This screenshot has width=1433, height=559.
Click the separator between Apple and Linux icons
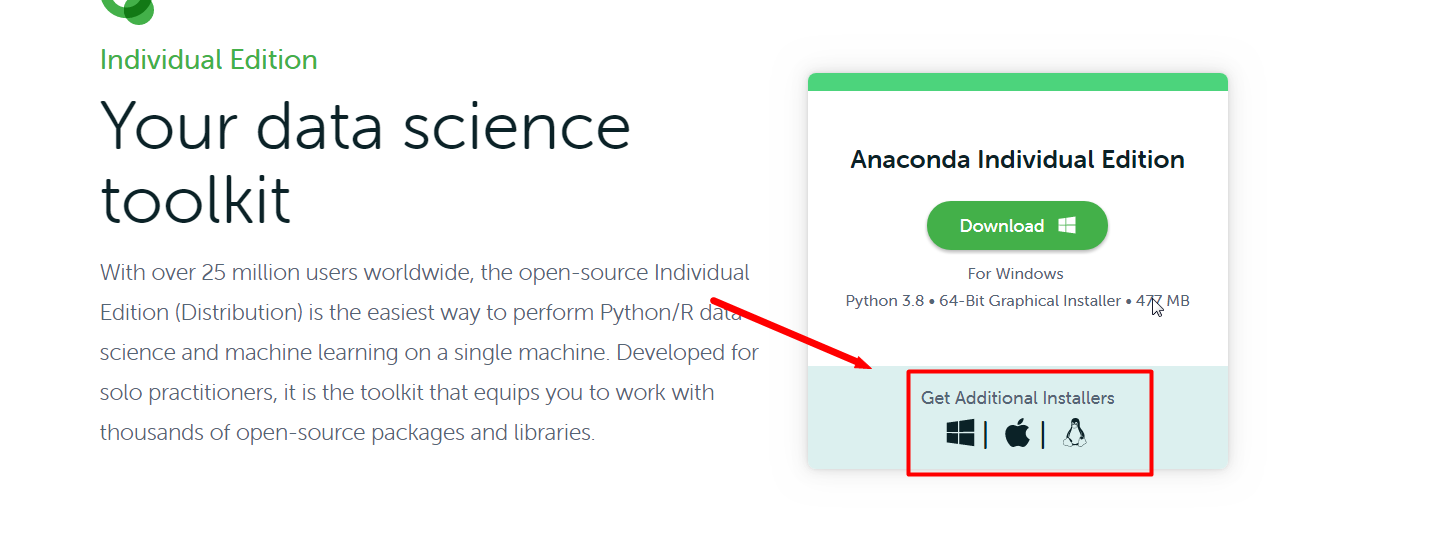pos(1043,435)
